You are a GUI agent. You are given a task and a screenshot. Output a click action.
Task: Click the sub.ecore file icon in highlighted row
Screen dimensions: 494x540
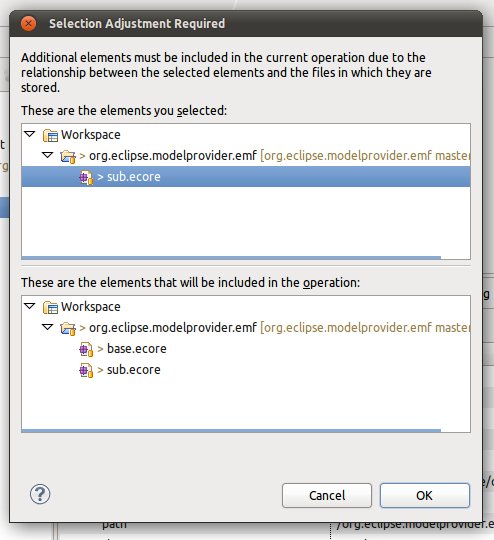tap(86, 177)
